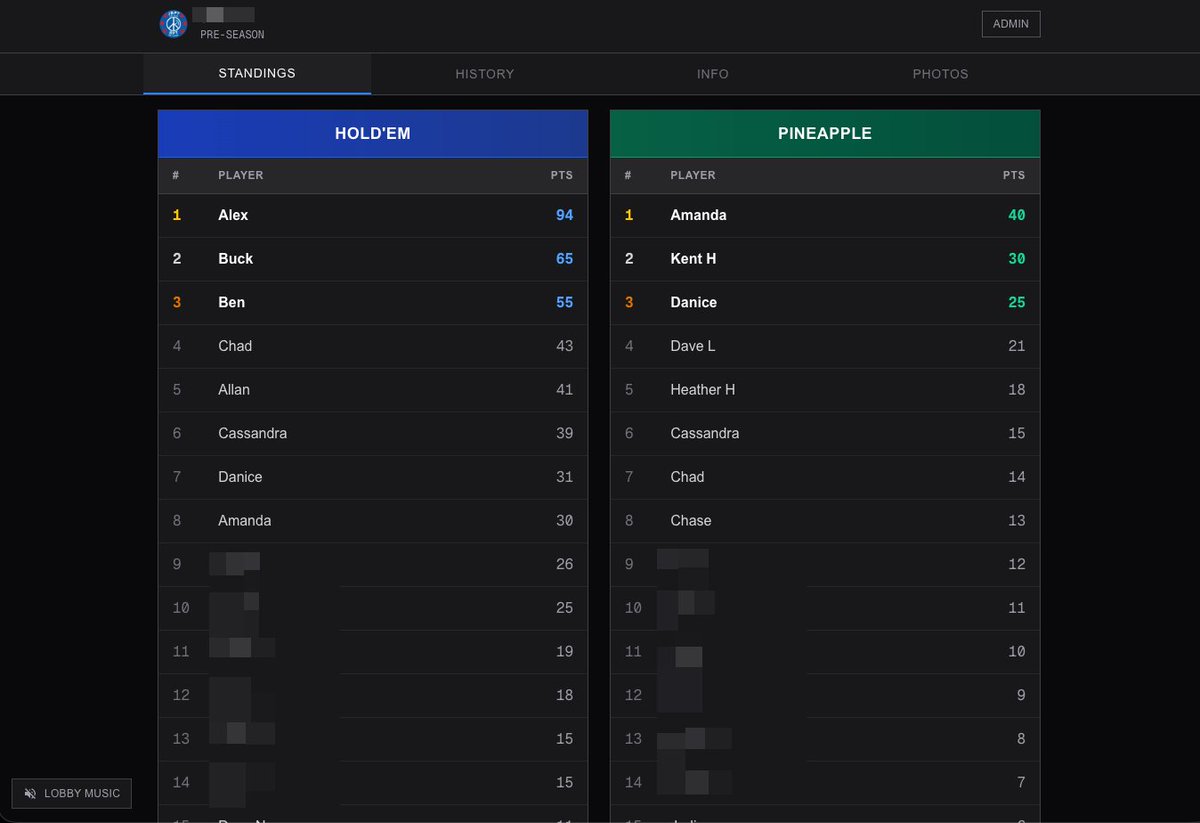Click PTS column header in Pineapple table

pyautogui.click(x=1014, y=175)
